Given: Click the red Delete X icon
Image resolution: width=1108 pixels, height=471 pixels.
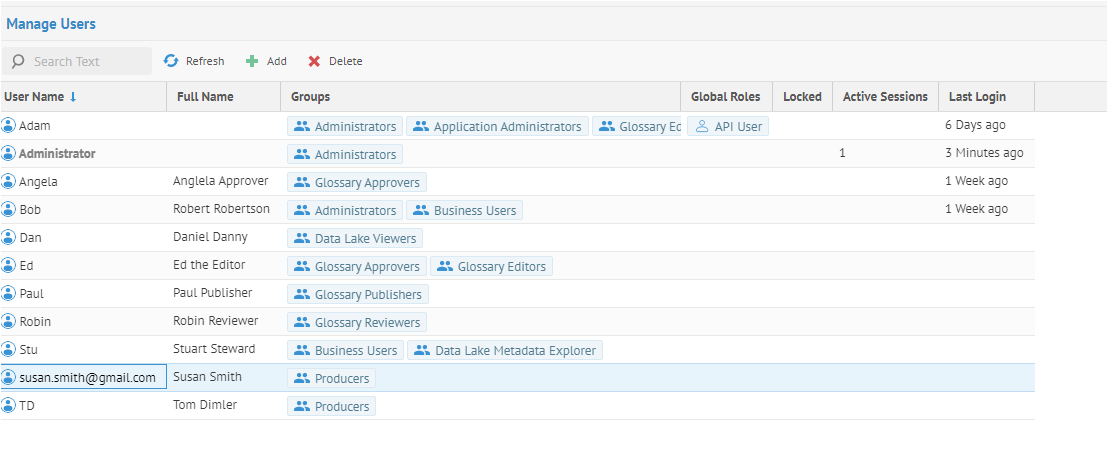Looking at the screenshot, I should click(x=314, y=61).
